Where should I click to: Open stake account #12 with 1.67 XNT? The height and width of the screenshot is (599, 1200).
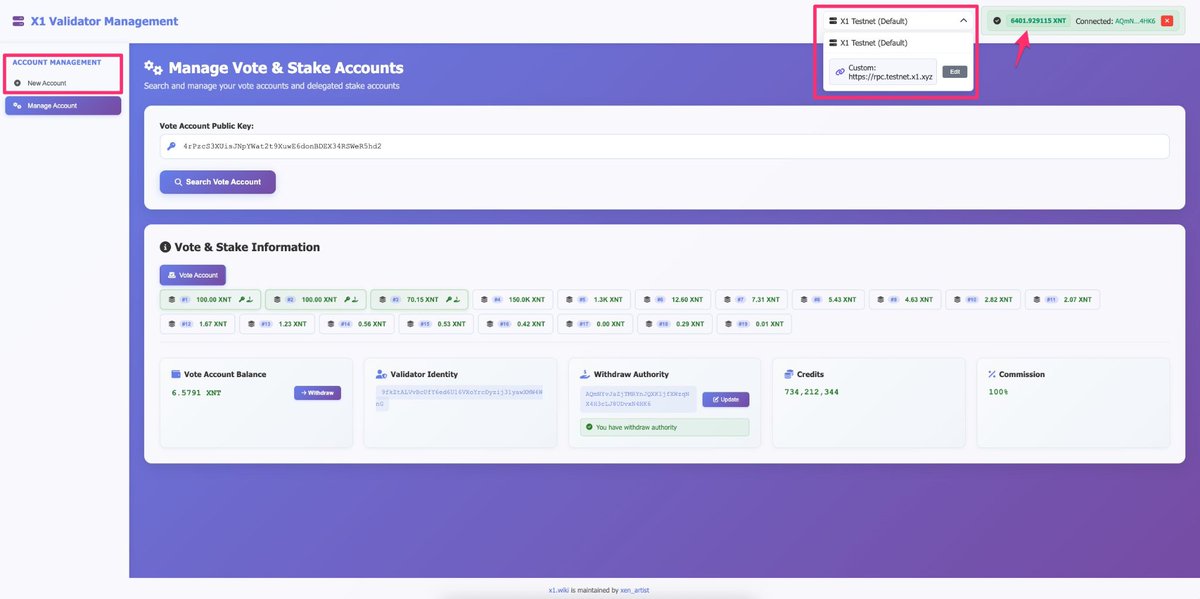click(198, 324)
